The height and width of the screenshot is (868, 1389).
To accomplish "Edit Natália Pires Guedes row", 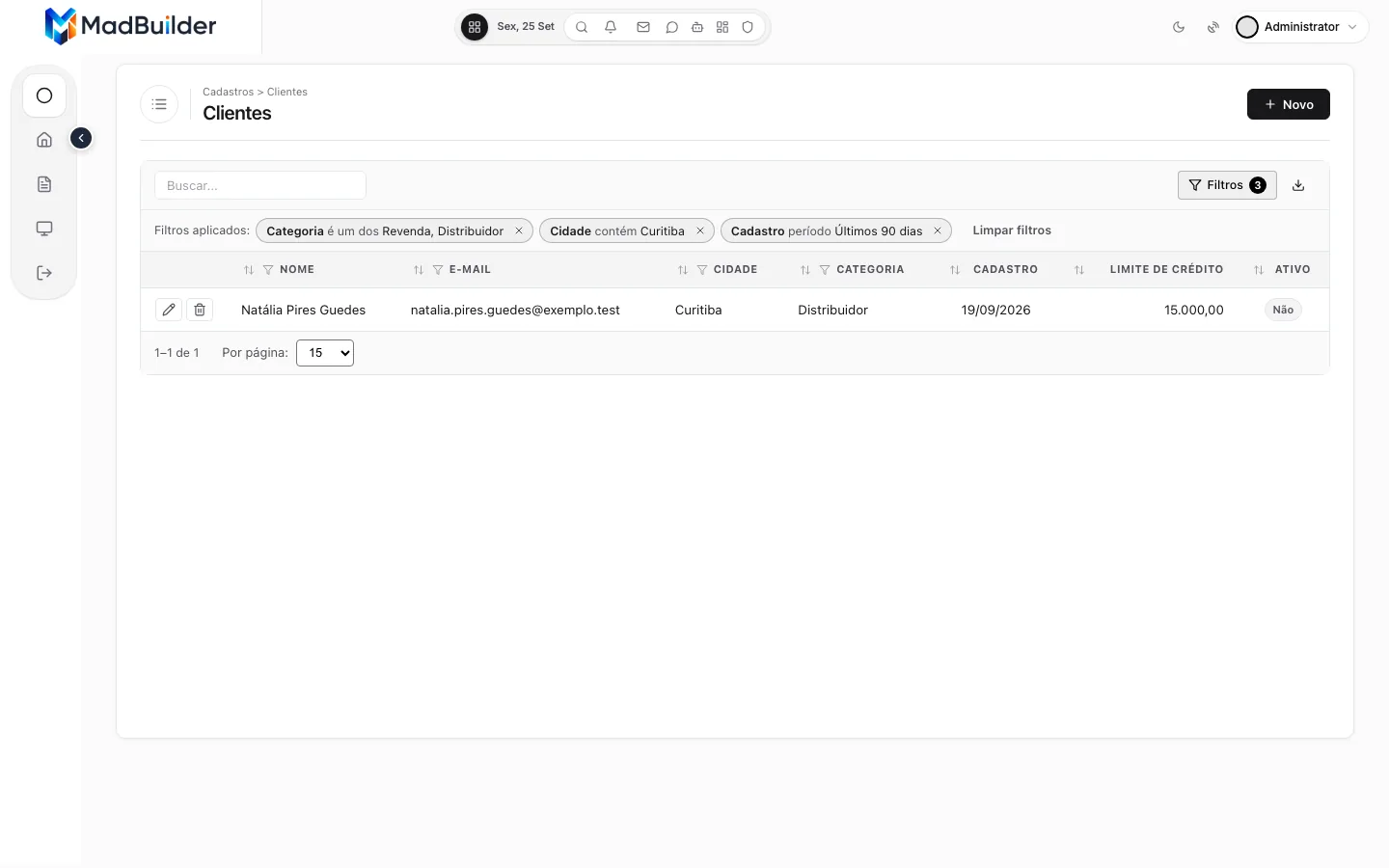I will click(x=169, y=310).
